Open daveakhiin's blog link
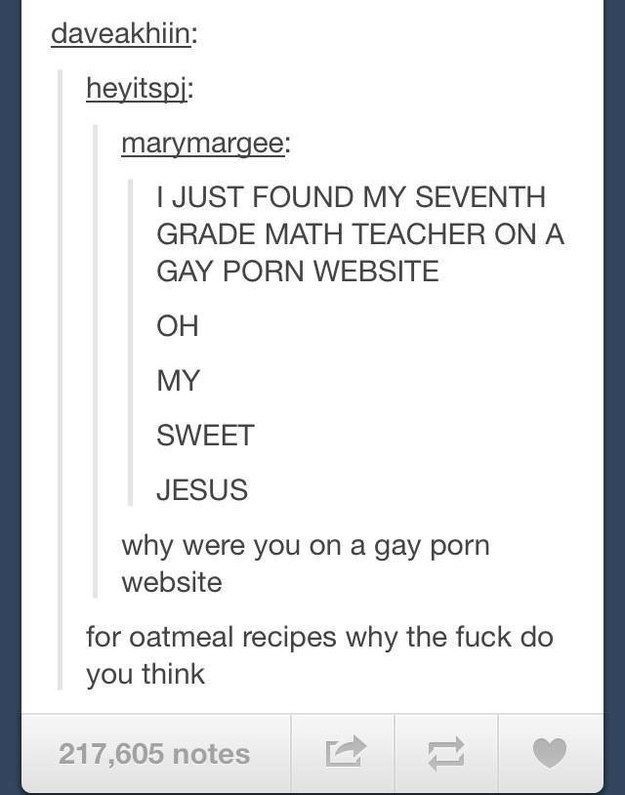 (x=122, y=34)
